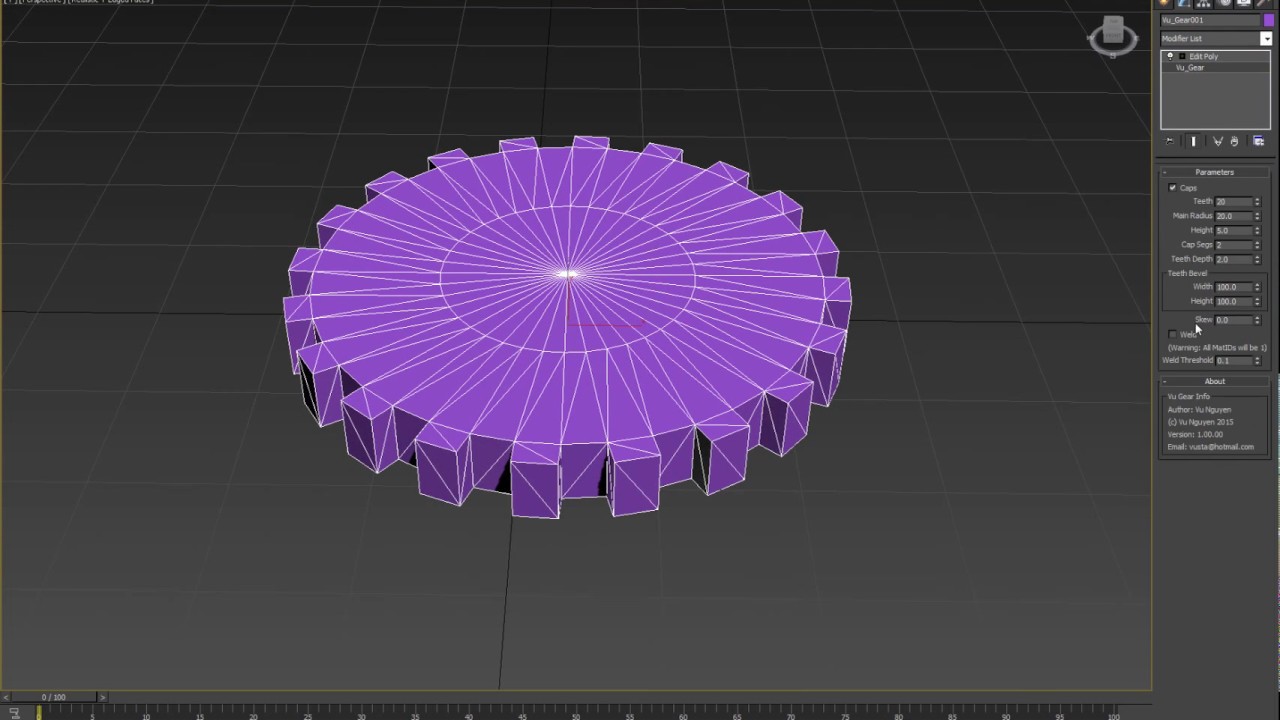Click the Pin Stack icon
This screenshot has height=720, width=1280.
click(1170, 141)
